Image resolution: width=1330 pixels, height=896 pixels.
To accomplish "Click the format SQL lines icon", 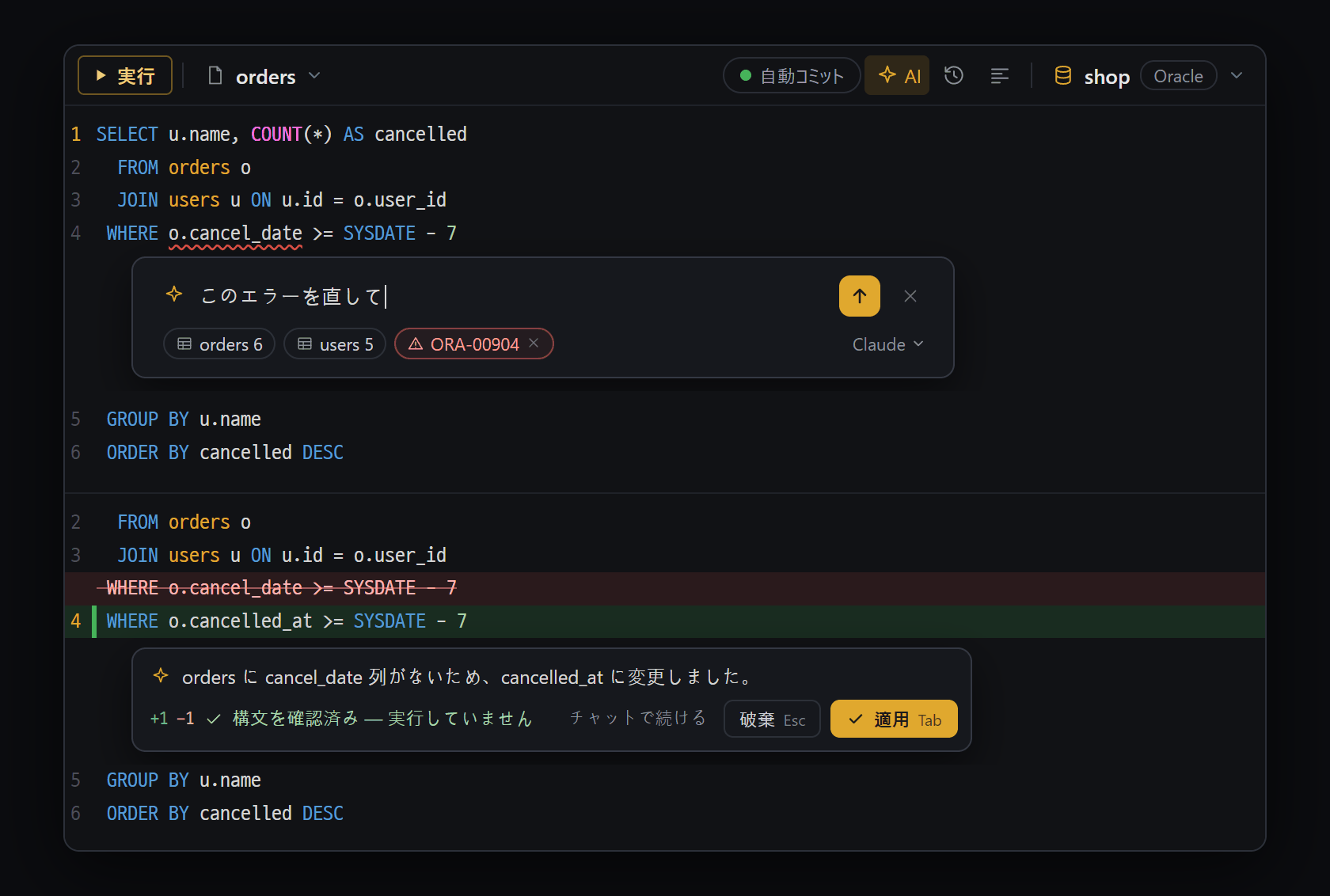I will coord(1000,76).
